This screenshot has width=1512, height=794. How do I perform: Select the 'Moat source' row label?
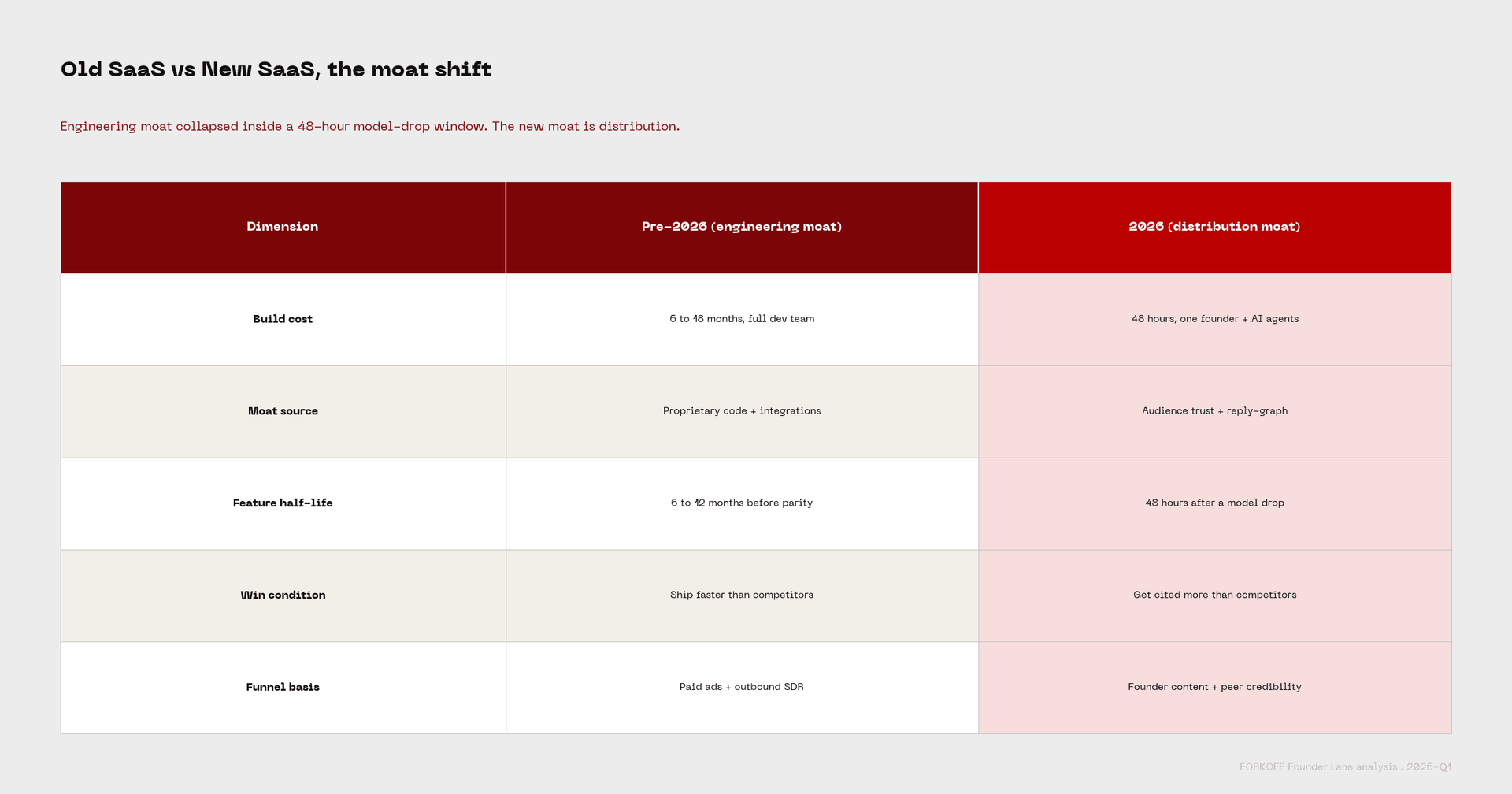point(283,411)
